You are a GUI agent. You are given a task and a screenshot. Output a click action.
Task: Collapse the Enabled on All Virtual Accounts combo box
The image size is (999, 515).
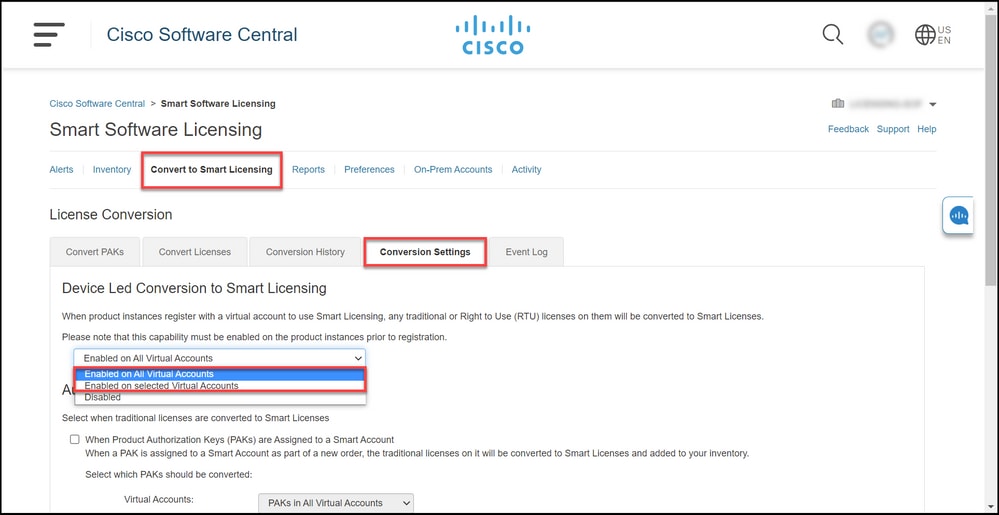219,358
